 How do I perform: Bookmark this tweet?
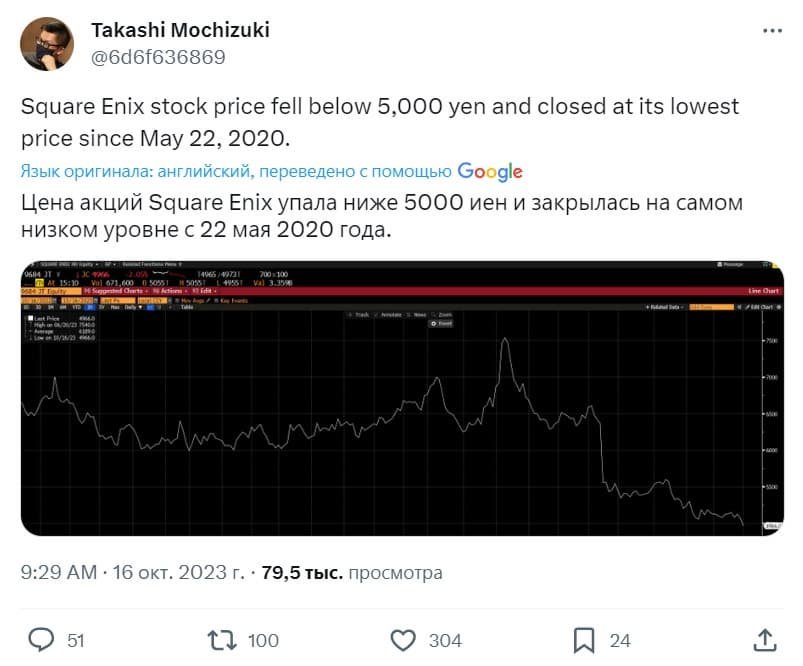tap(584, 639)
